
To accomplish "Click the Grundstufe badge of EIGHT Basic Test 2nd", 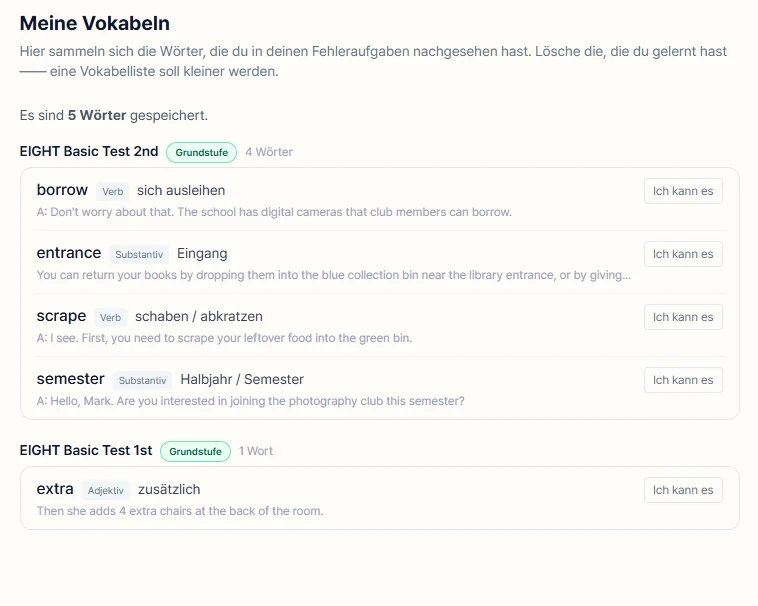I will pyautogui.click(x=201, y=152).
